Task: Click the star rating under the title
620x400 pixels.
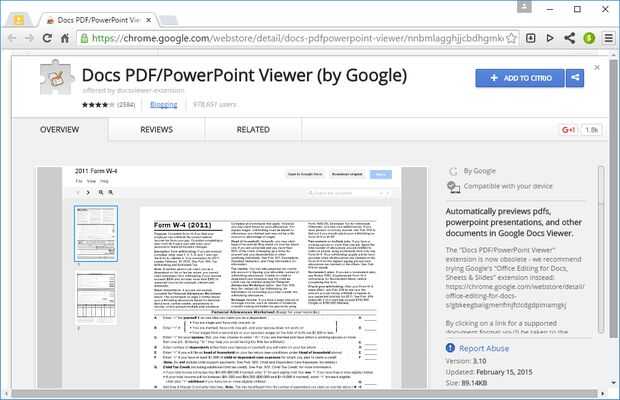Action: coord(98,105)
